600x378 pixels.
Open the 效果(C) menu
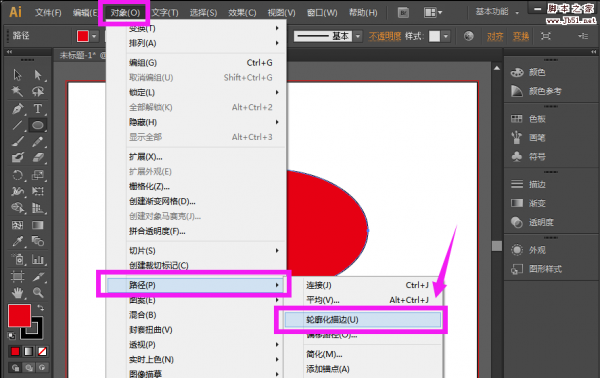[242, 13]
